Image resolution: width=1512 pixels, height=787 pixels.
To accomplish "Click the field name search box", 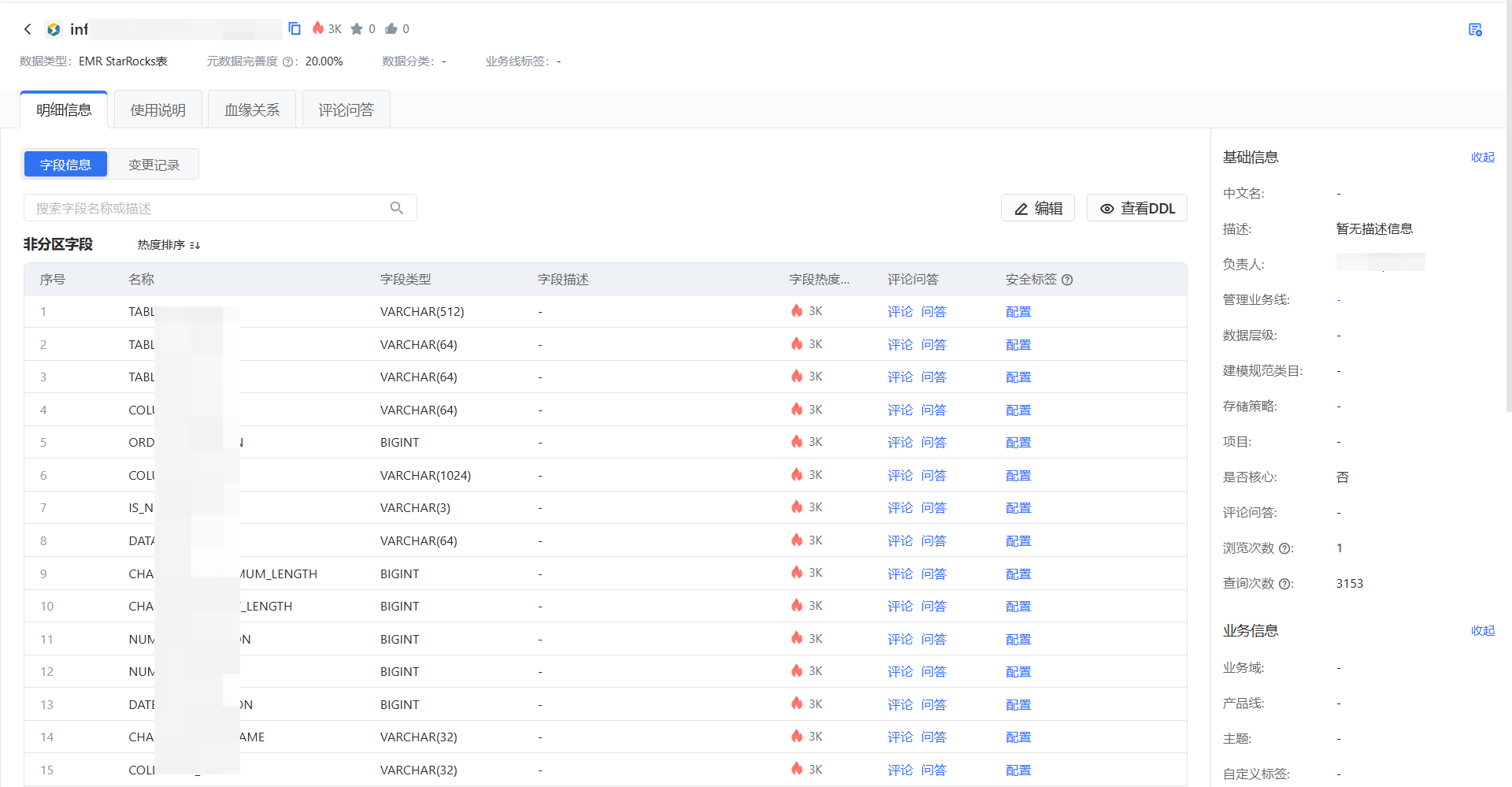I will [x=220, y=208].
